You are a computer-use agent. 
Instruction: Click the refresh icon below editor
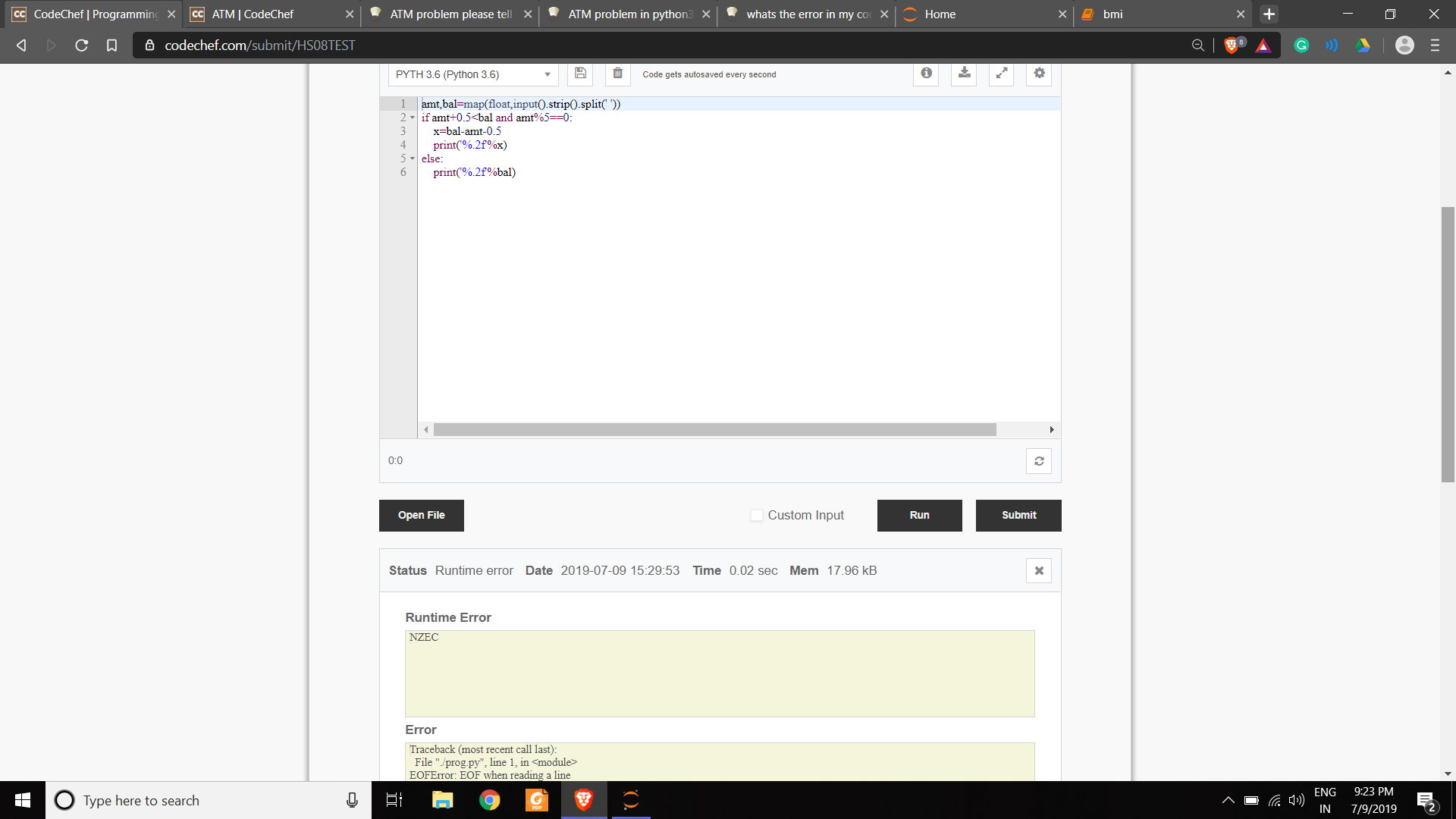pyautogui.click(x=1039, y=461)
